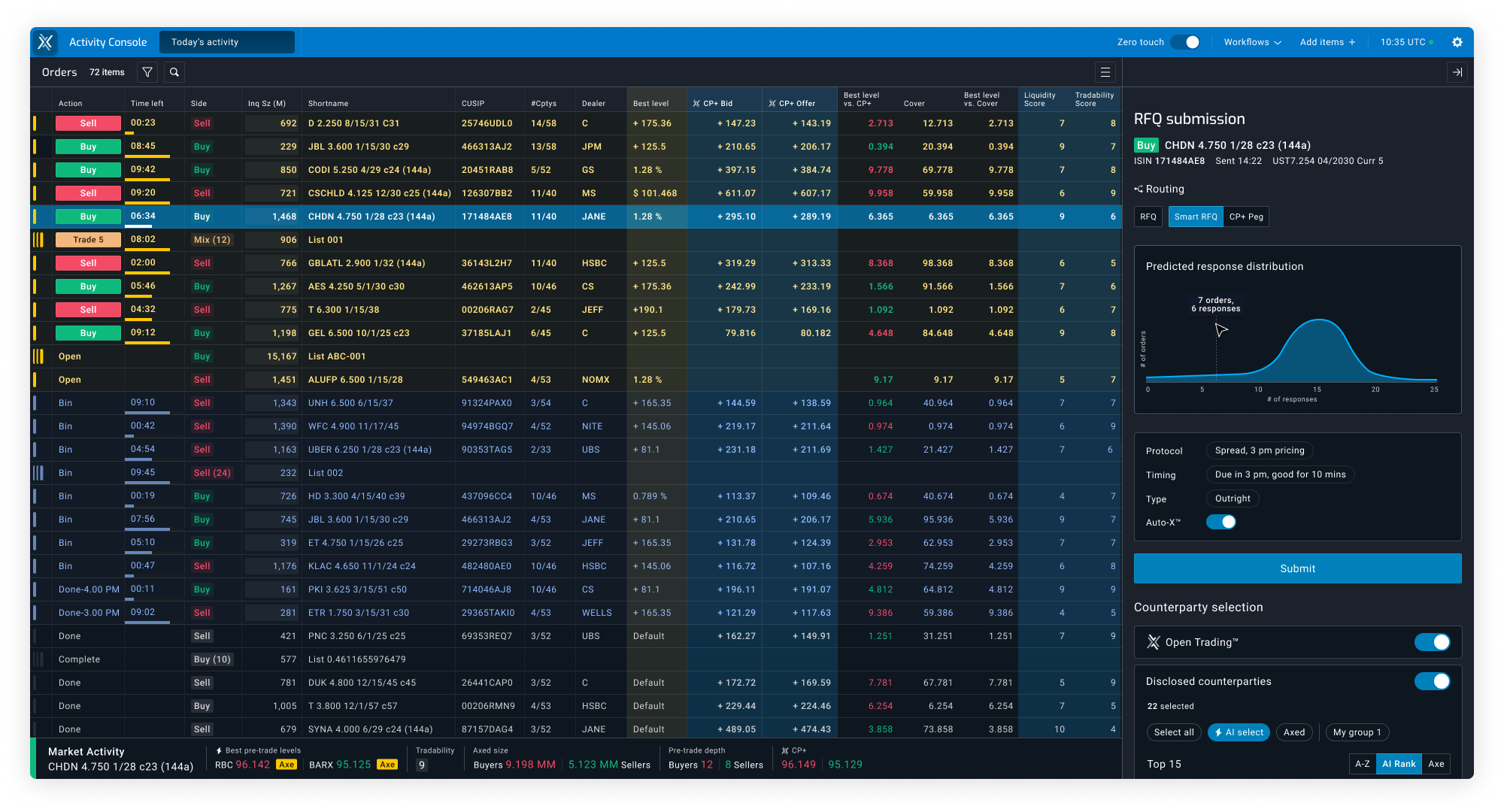This screenshot has height=812, width=1504.
Task: Open the Workflows dropdown
Action: tap(1252, 42)
